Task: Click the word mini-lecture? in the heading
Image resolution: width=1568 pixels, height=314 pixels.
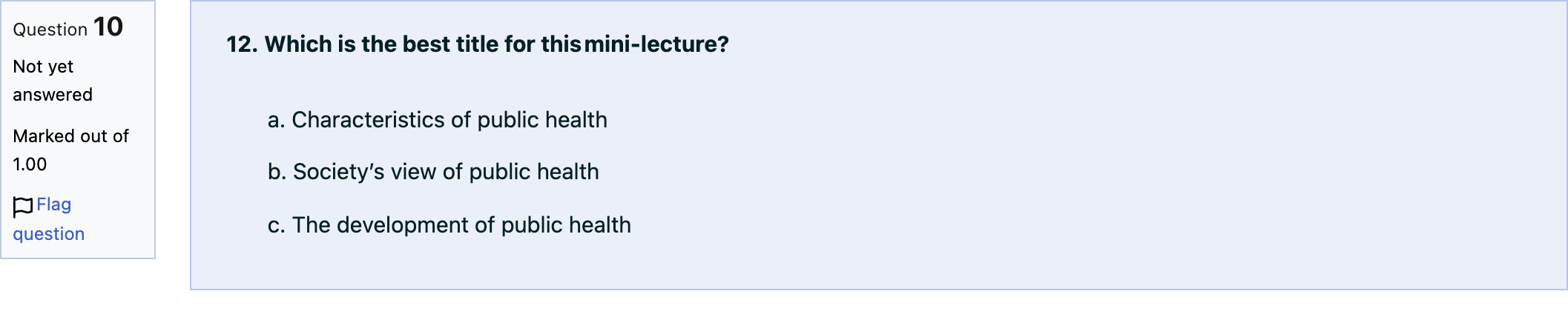Action: pyautogui.click(x=657, y=44)
